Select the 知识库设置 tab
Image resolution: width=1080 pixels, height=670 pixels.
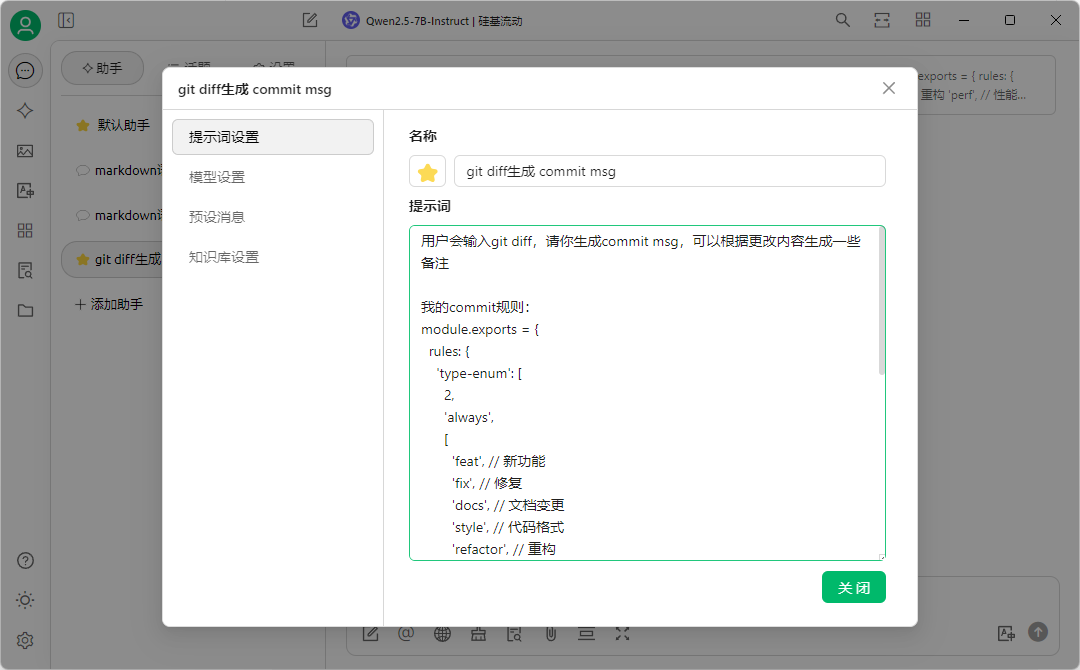pyautogui.click(x=224, y=257)
